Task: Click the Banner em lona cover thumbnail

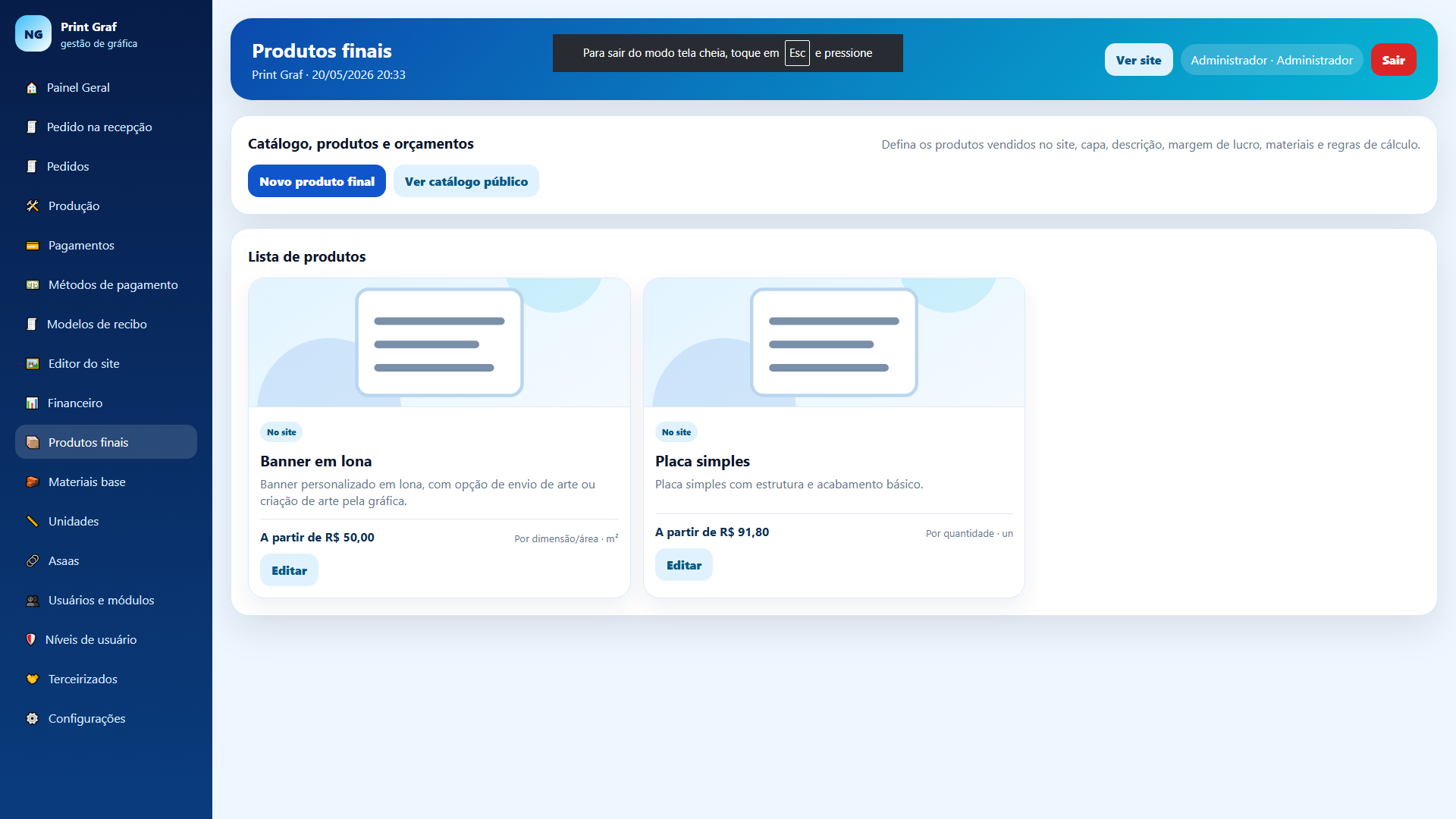Action: point(439,343)
